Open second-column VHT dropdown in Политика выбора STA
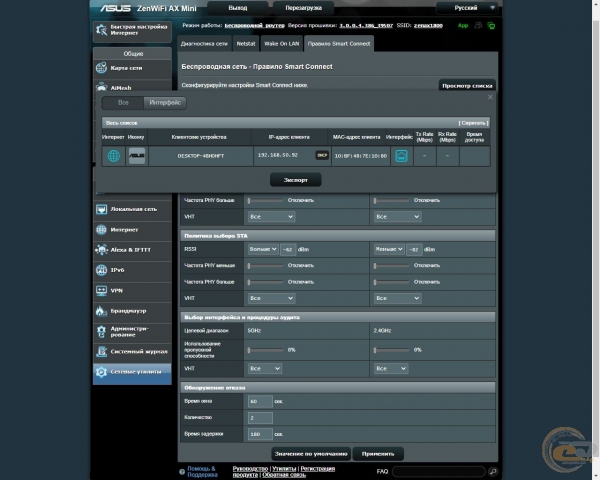 [397, 298]
